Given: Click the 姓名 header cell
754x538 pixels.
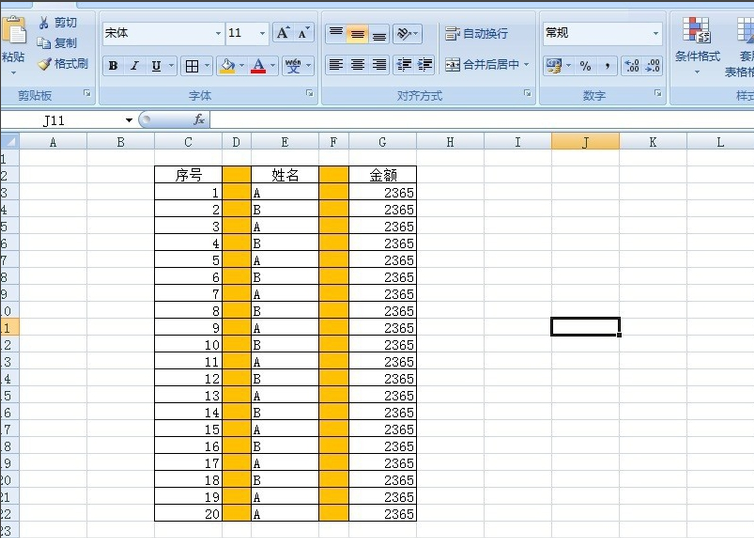Looking at the screenshot, I should point(285,175).
